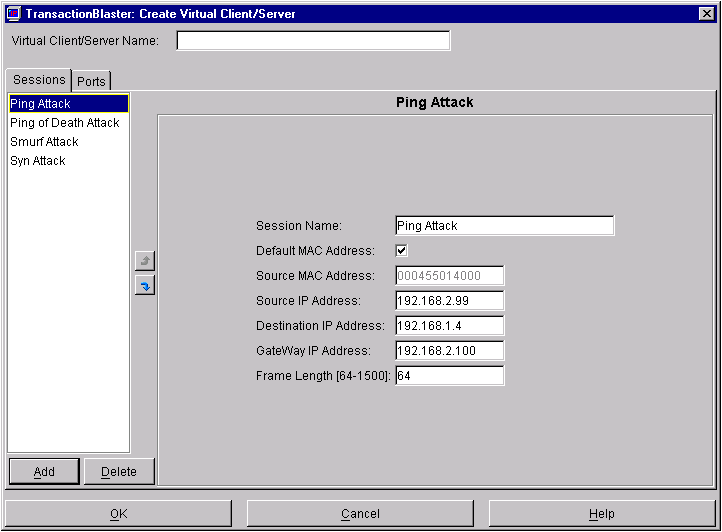Click the Cancel button
The height and width of the screenshot is (532, 722).
[360, 514]
